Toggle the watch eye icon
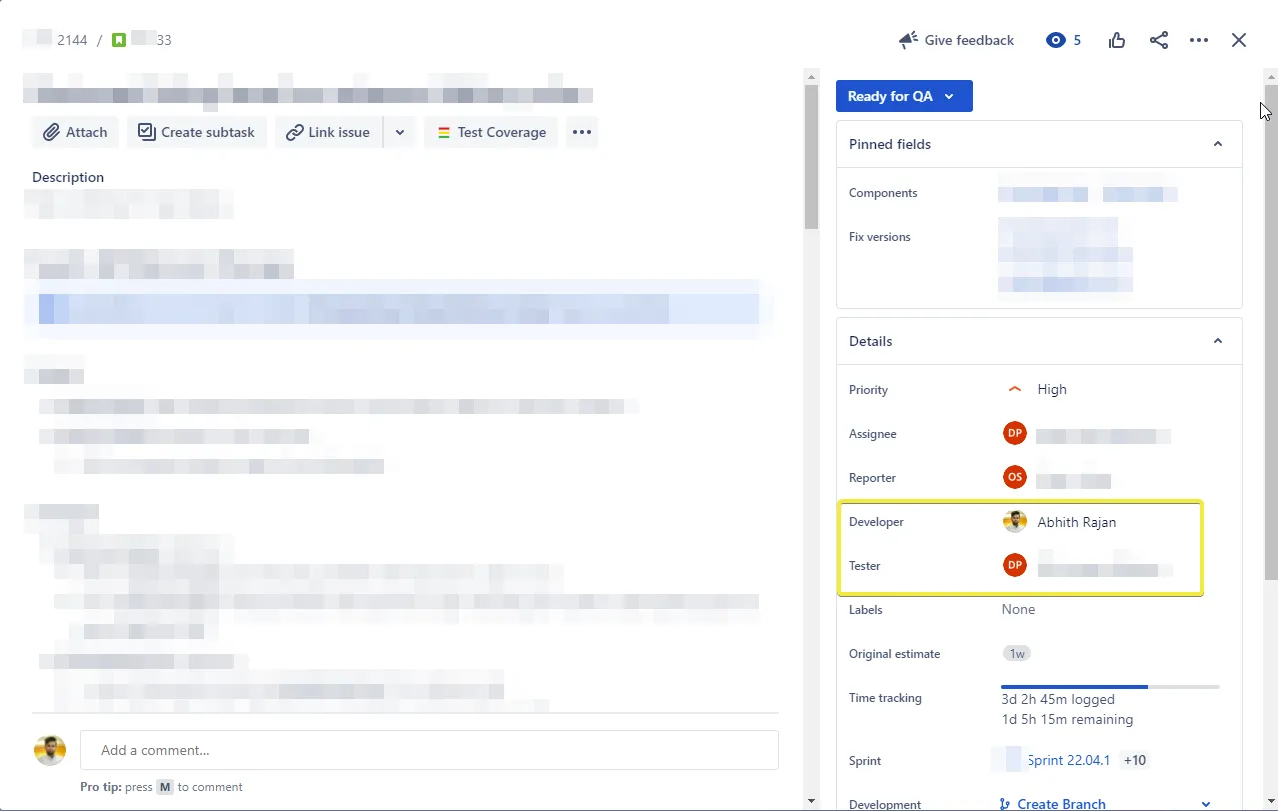This screenshot has width=1278, height=811. pyautogui.click(x=1056, y=40)
